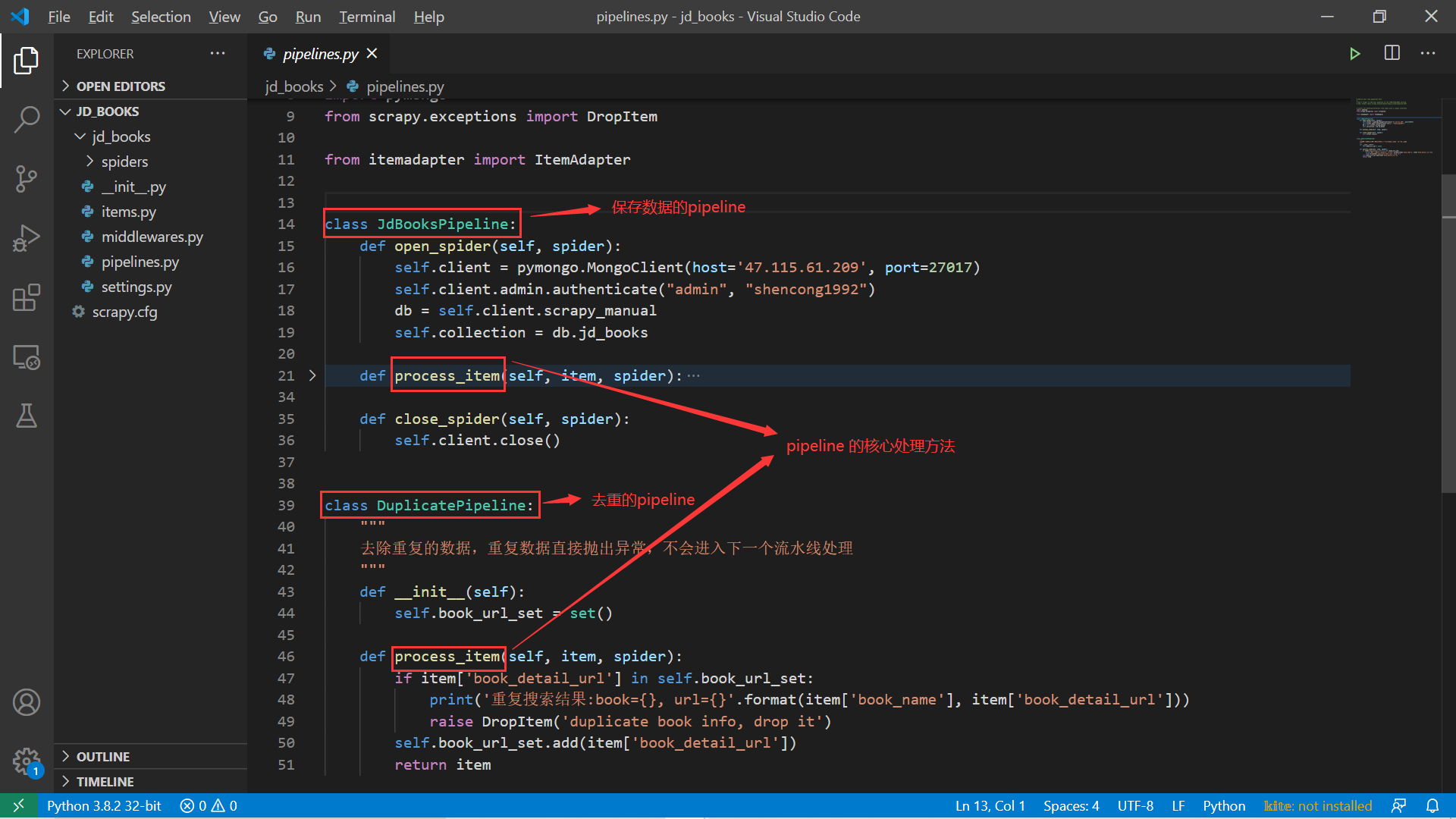Click pipelines.py in the breadcrumb

(405, 86)
